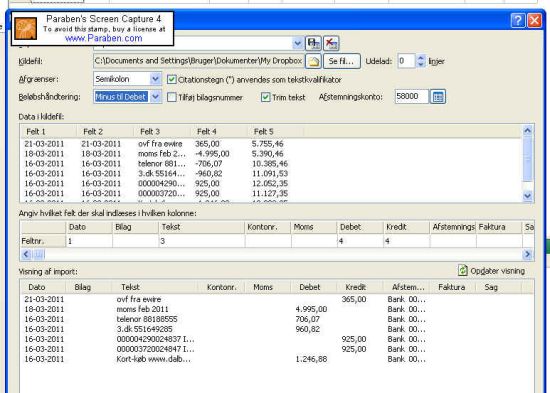Select source row with balance 12.052,35

click(270, 183)
